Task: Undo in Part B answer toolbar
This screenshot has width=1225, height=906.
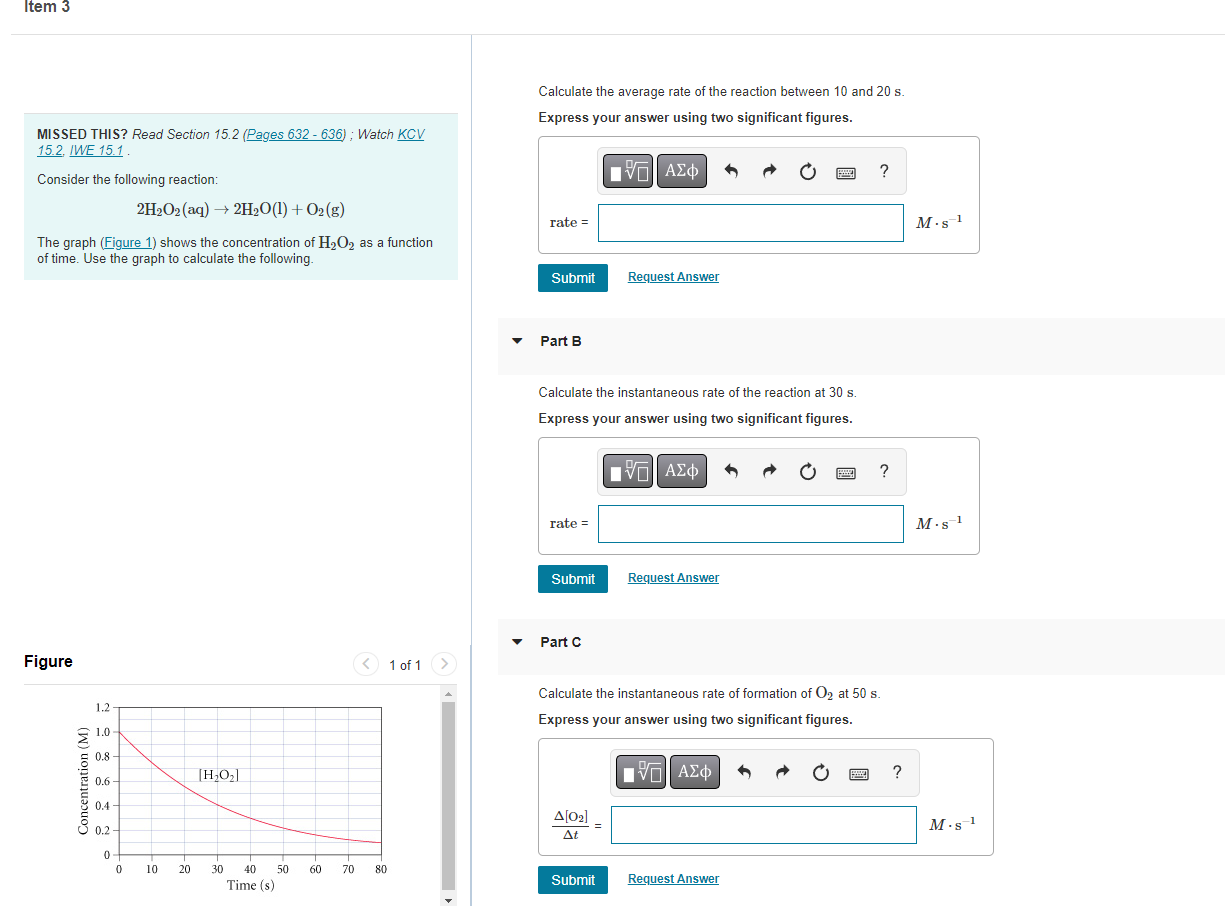Action: coord(731,472)
